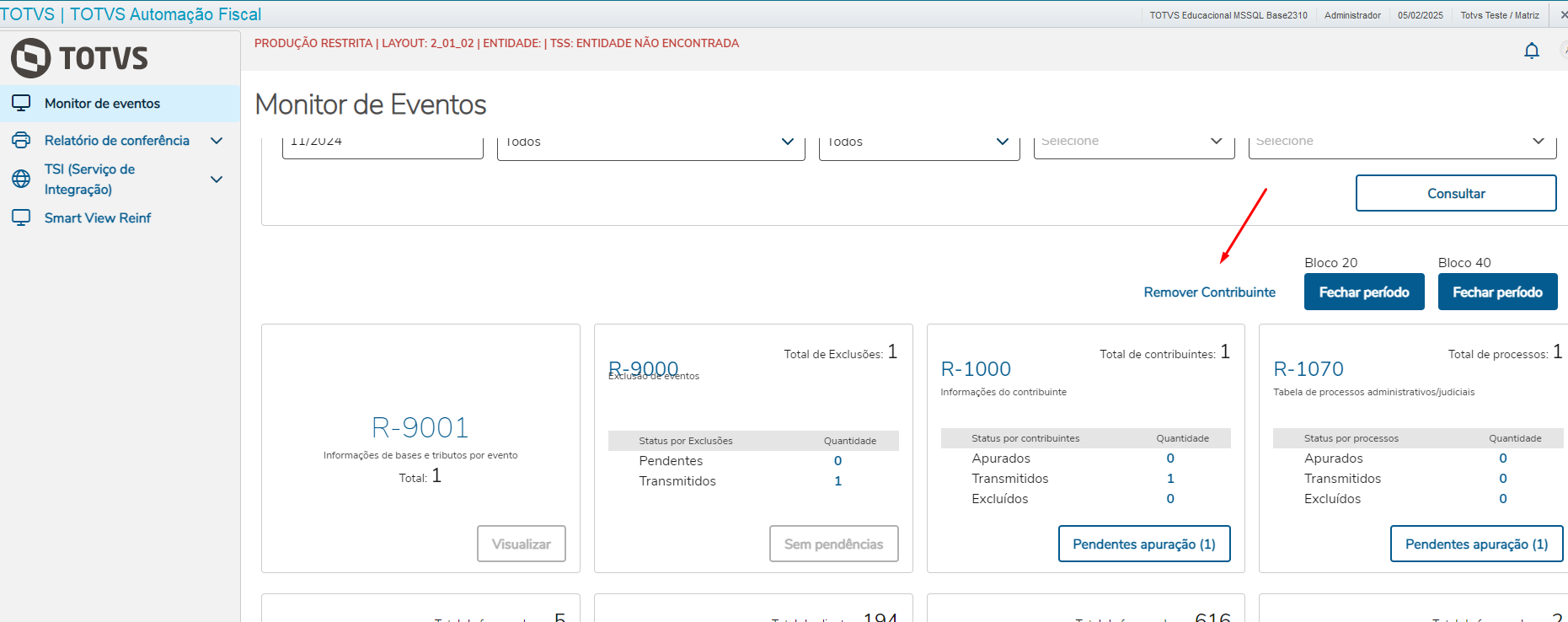Click the date 05/02/2025 in the header
1568x622 pixels.
coord(1421,15)
